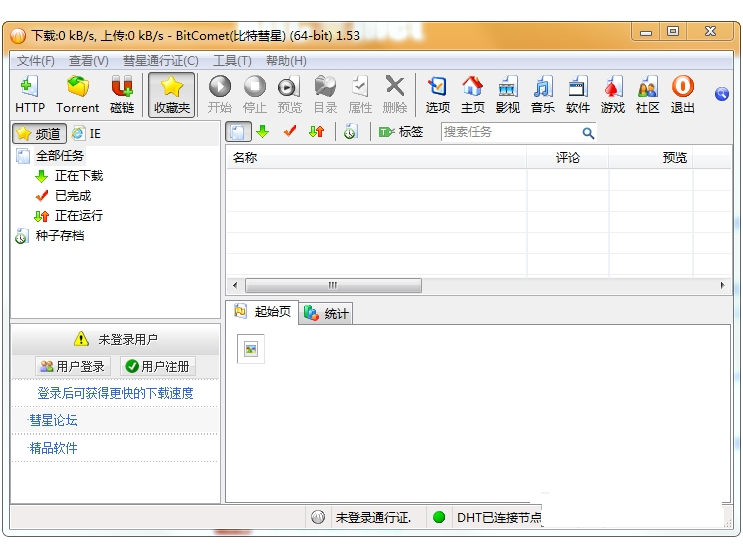
Task: Toggle the running up-down arrows filter
Action: [317, 131]
